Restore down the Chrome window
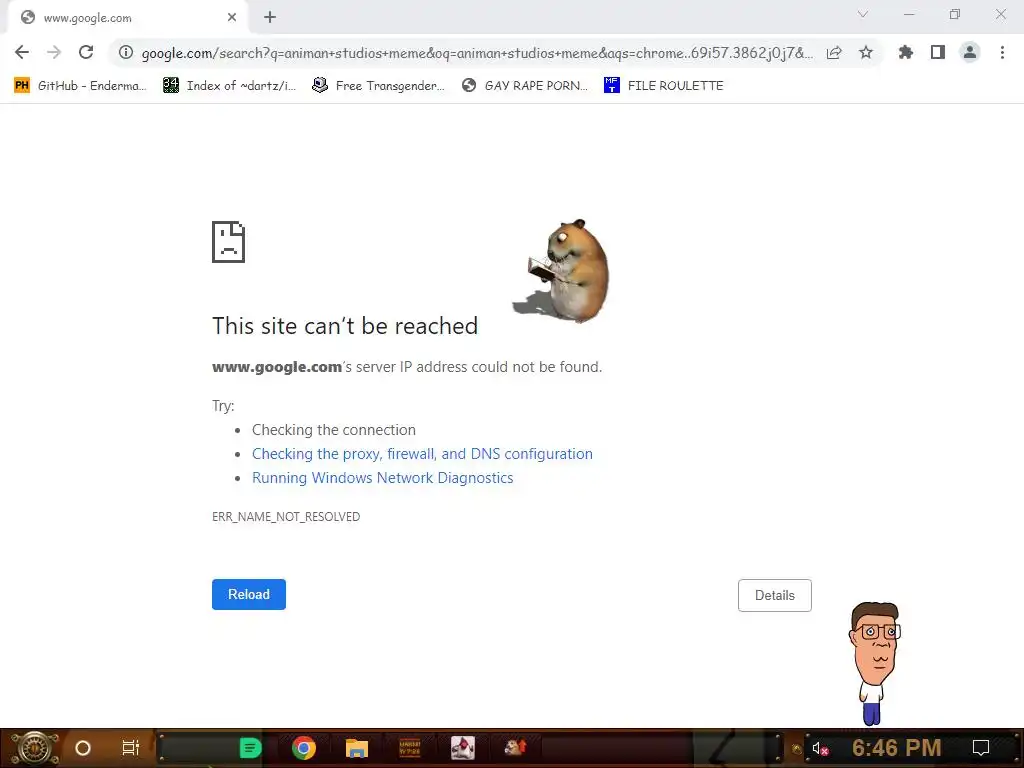The image size is (1024, 768). click(x=955, y=14)
